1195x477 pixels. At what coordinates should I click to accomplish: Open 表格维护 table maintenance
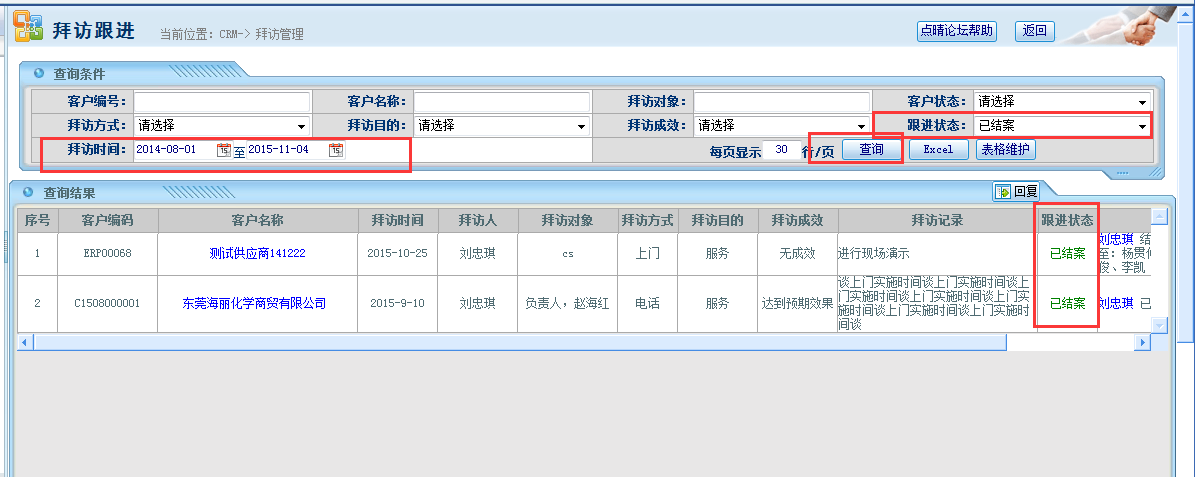click(x=1005, y=150)
